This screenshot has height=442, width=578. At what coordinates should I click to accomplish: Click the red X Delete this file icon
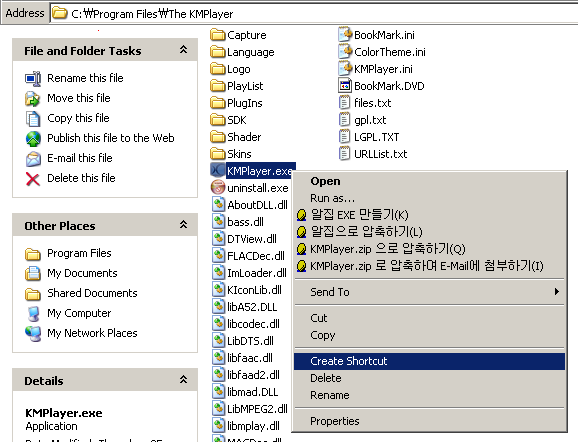coord(33,179)
